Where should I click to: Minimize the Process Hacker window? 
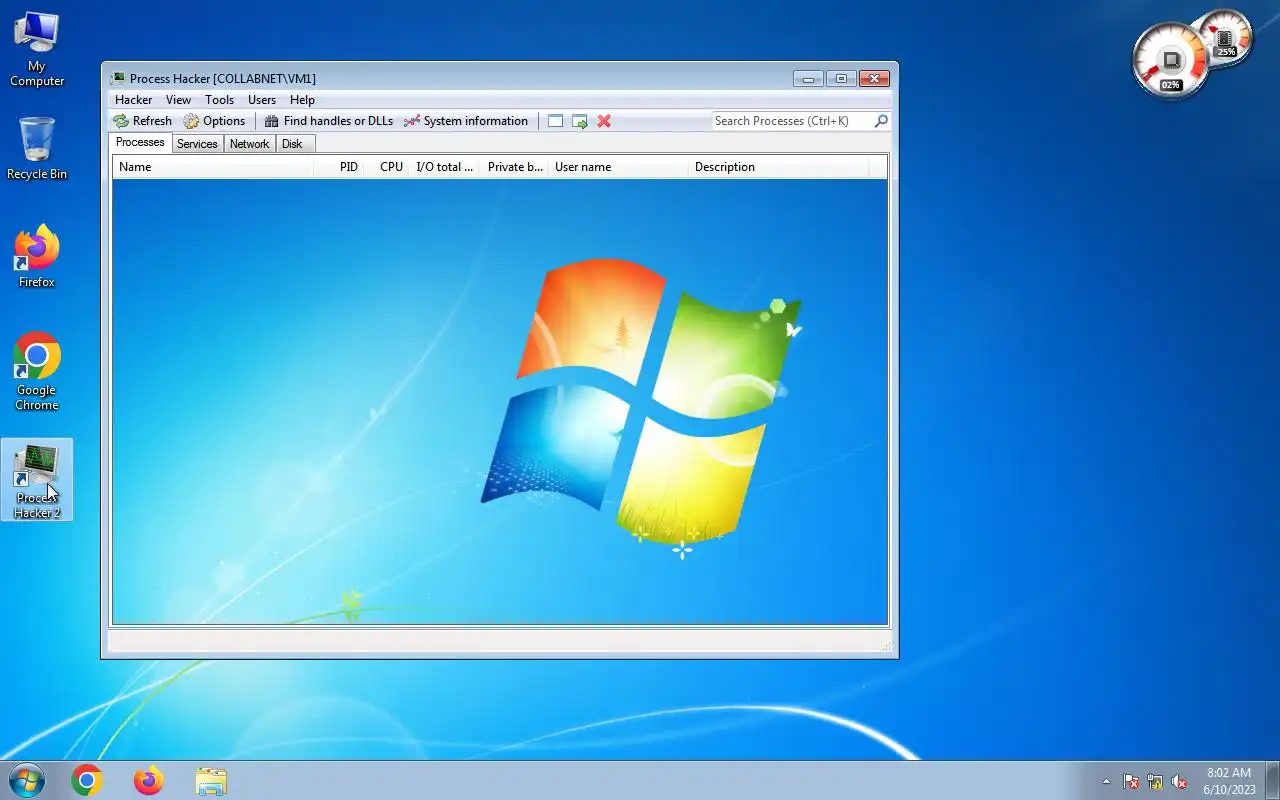(808, 79)
